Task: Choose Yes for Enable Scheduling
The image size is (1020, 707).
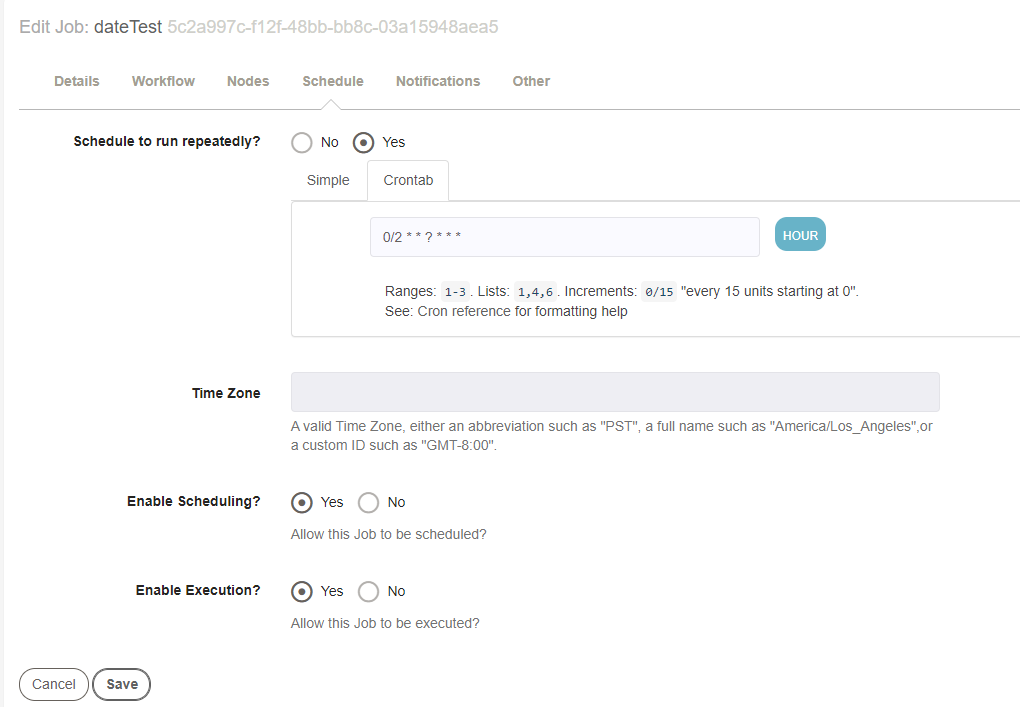Action: [302, 503]
